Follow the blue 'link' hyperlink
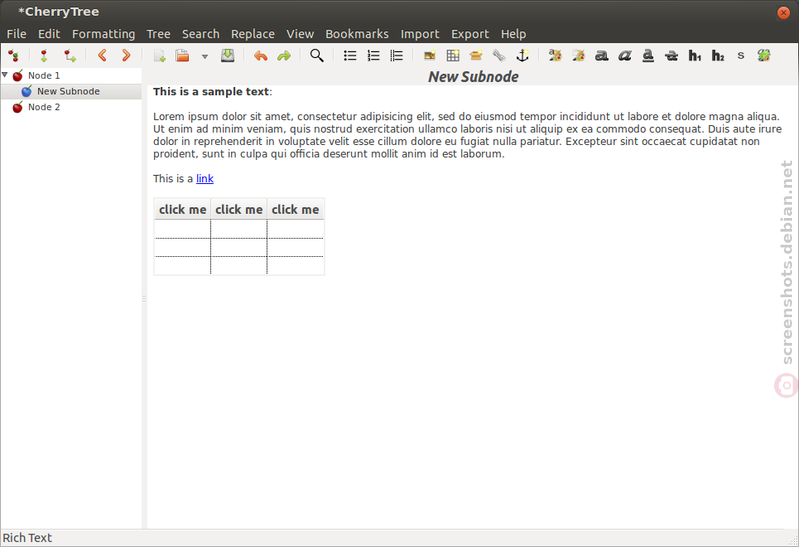This screenshot has height=547, width=799. click(x=205, y=178)
